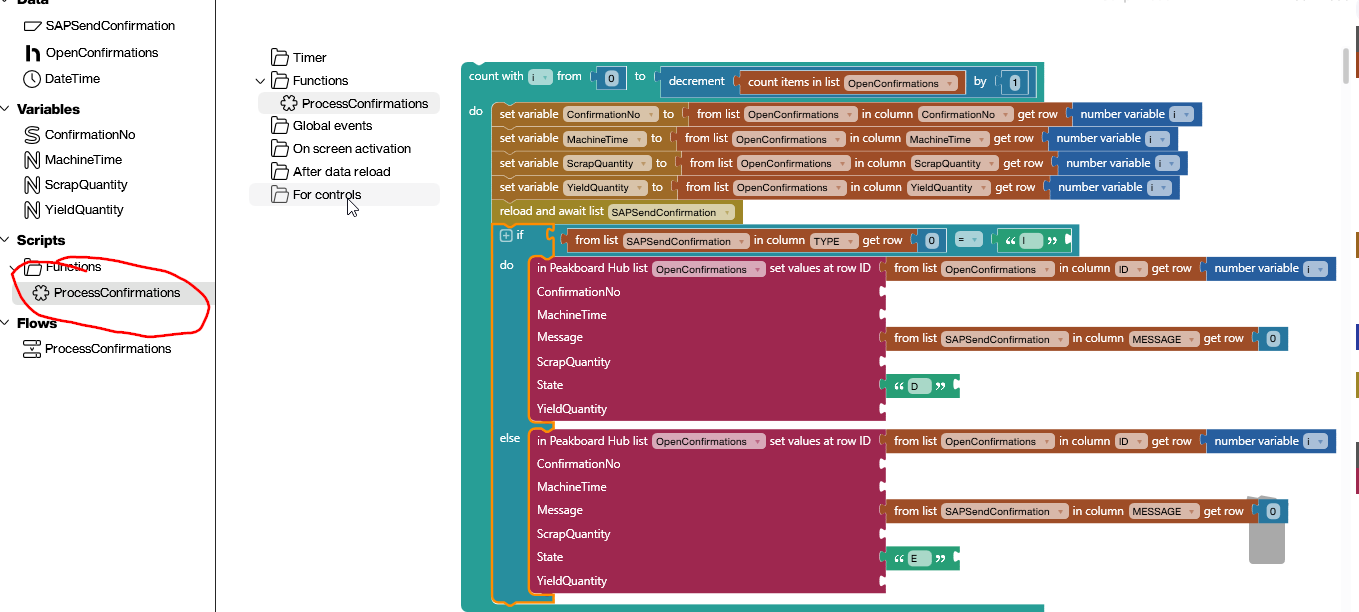
Task: Open the MESSAGE column dropdown
Action: (x=1164, y=338)
